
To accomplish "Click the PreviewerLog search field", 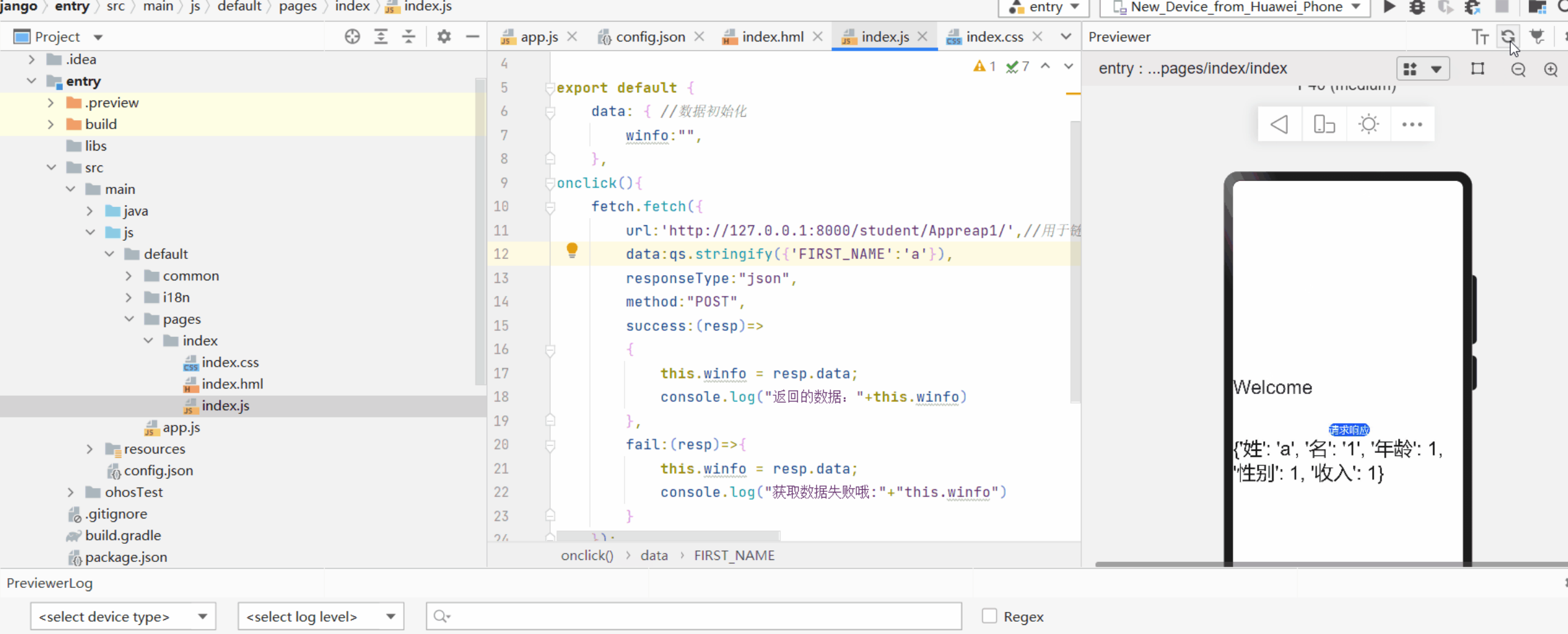I will click(x=694, y=616).
